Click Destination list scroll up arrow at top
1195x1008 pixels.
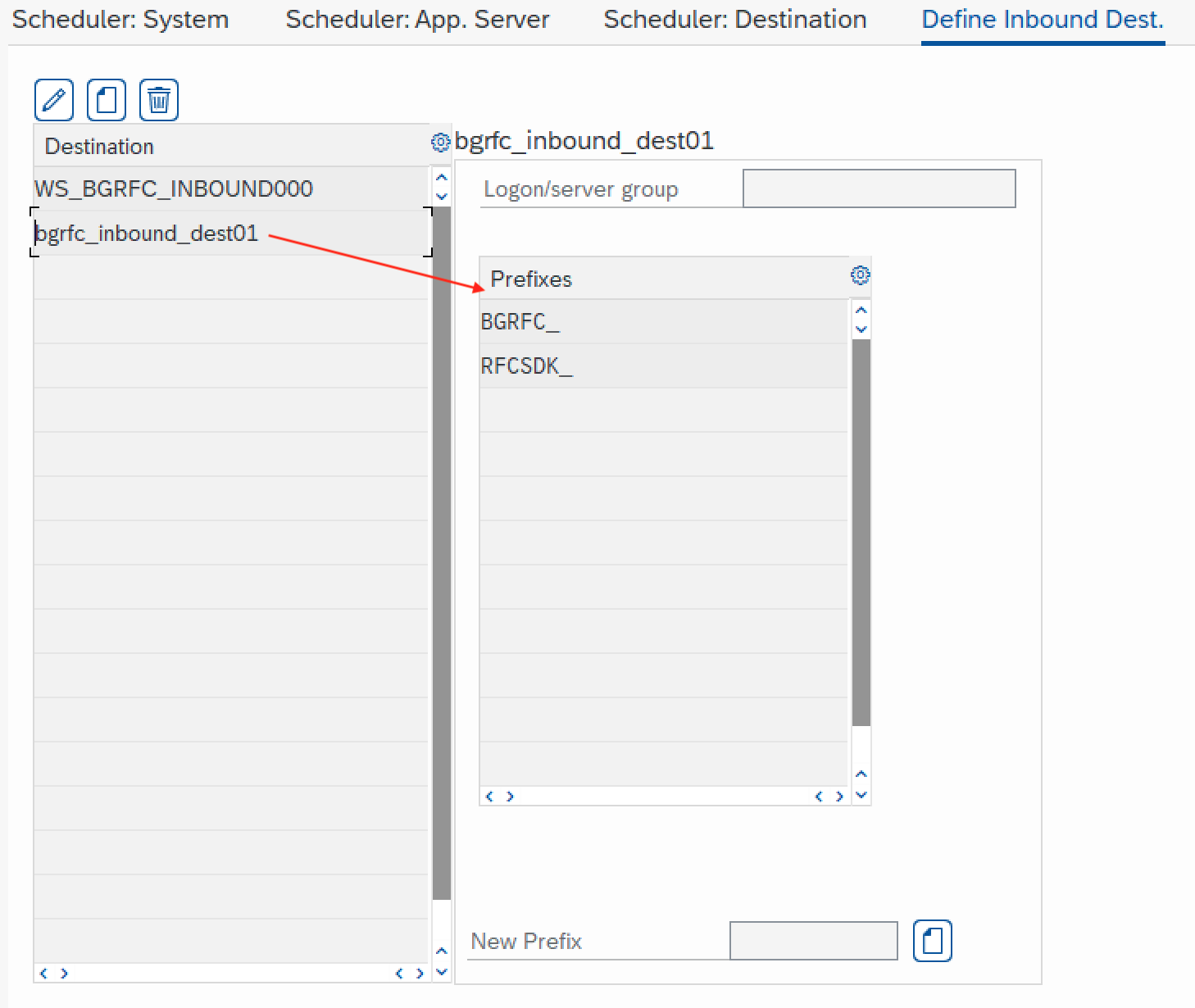[x=442, y=177]
